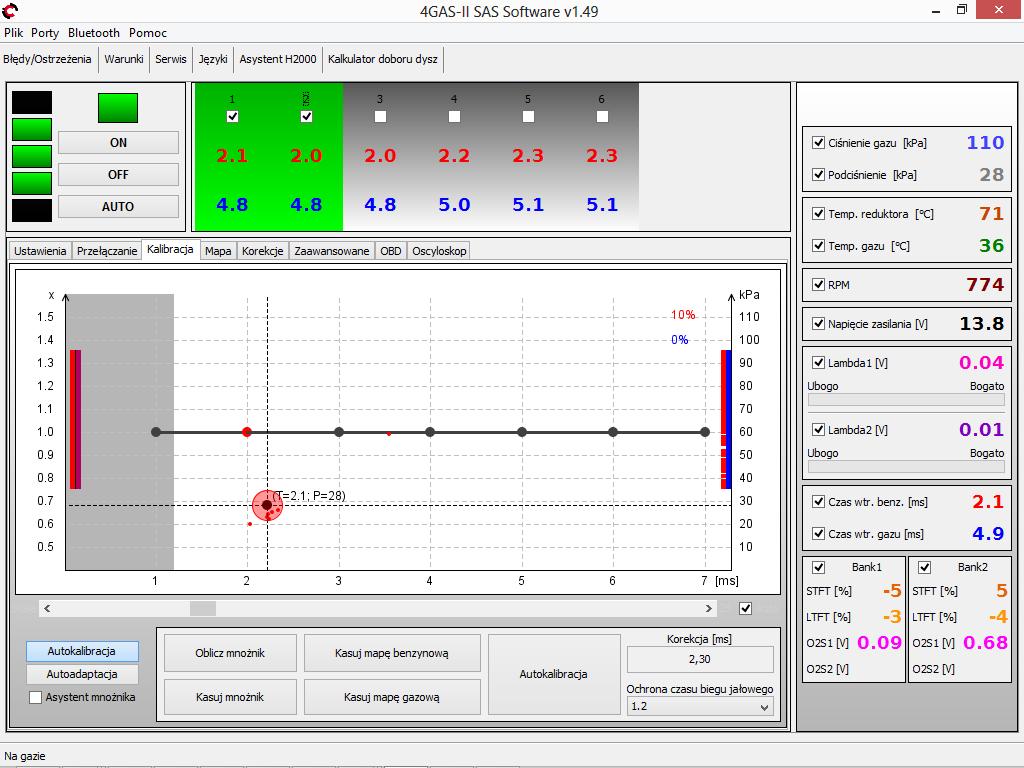Switch to the OBD tab
Image resolution: width=1024 pixels, height=768 pixels.
391,251
